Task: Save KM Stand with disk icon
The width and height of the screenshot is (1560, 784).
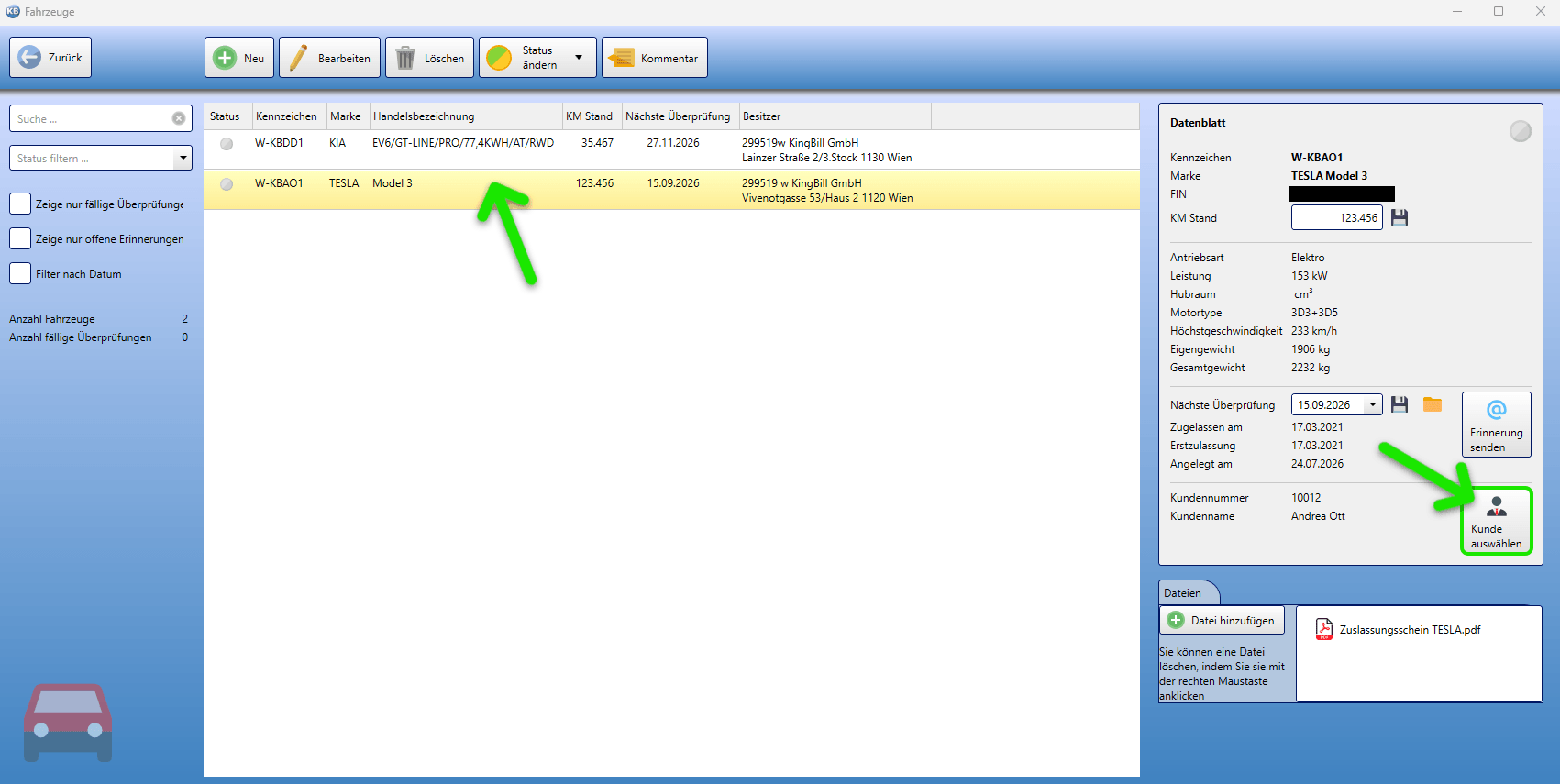Action: (1400, 217)
